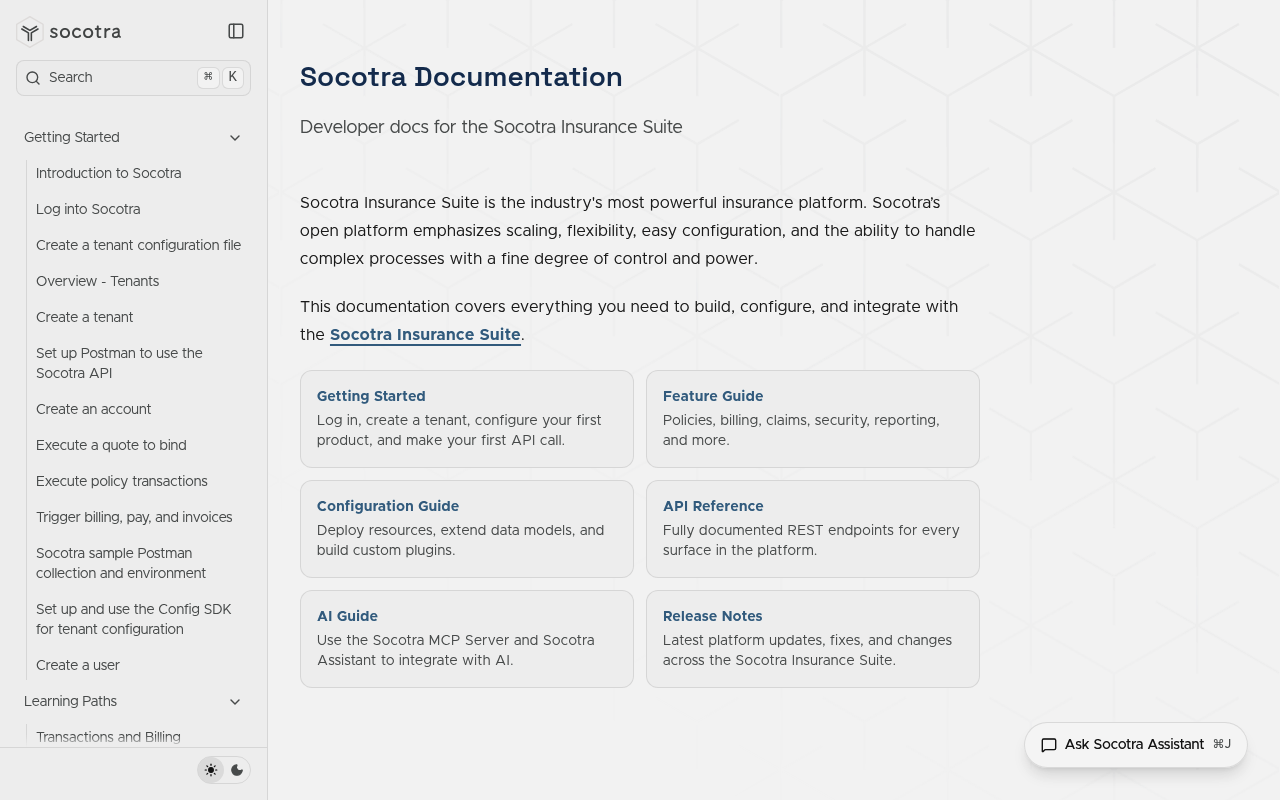Collapse the sidebar with the panel icon
This screenshot has height=800, width=1280.
pos(236,31)
